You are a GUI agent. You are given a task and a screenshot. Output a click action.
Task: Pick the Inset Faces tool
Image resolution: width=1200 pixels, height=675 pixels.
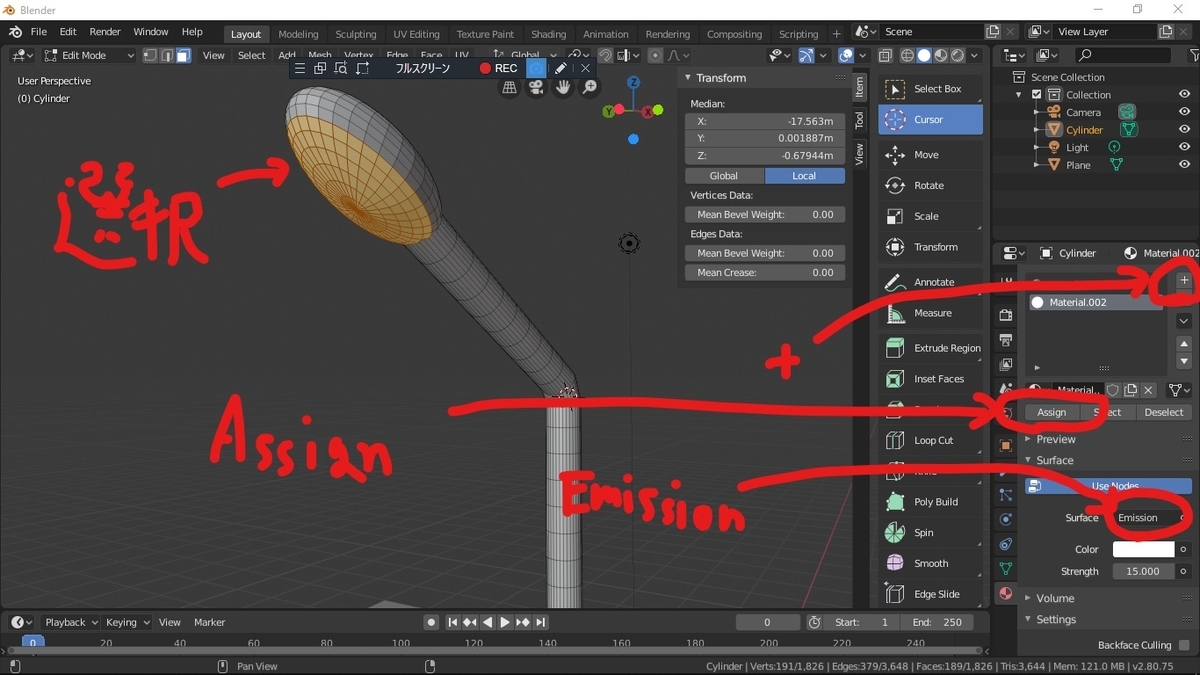(x=930, y=379)
